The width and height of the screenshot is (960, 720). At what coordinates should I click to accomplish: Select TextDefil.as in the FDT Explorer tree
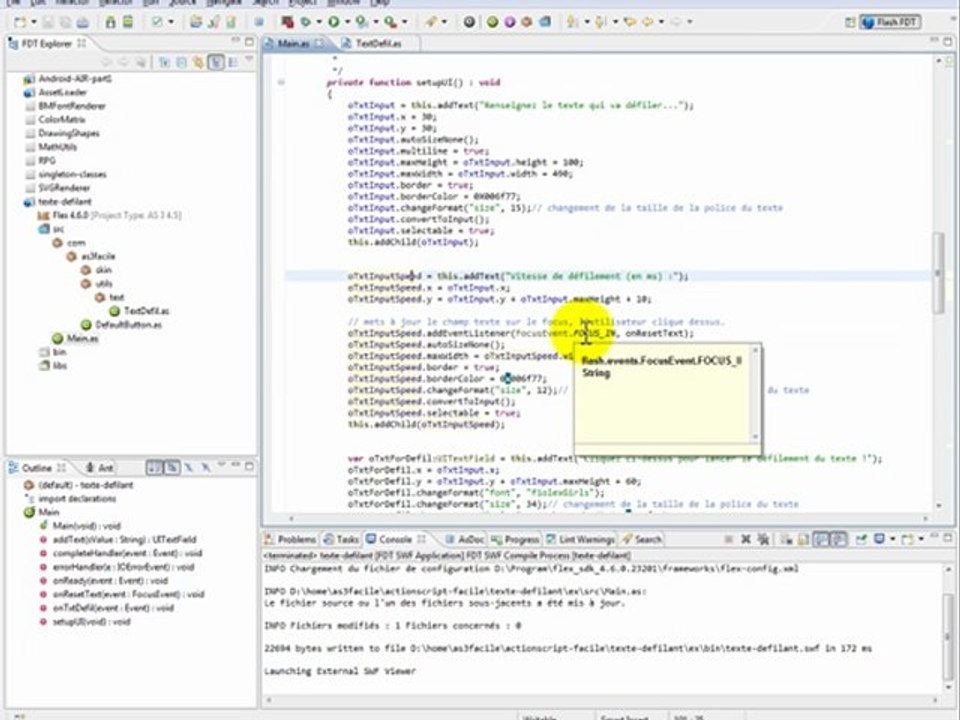[146, 311]
